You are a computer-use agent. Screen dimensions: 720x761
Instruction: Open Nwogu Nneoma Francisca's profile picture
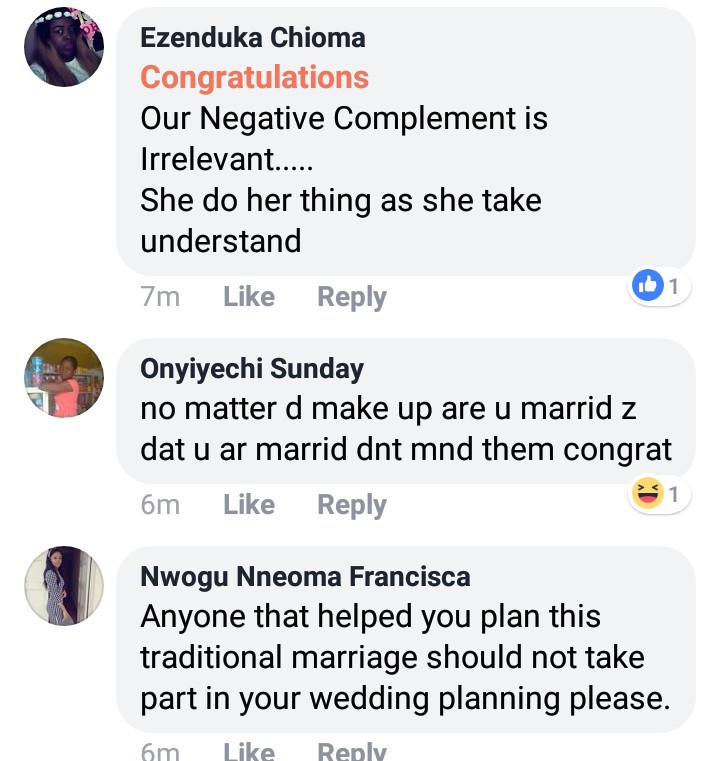(63, 586)
